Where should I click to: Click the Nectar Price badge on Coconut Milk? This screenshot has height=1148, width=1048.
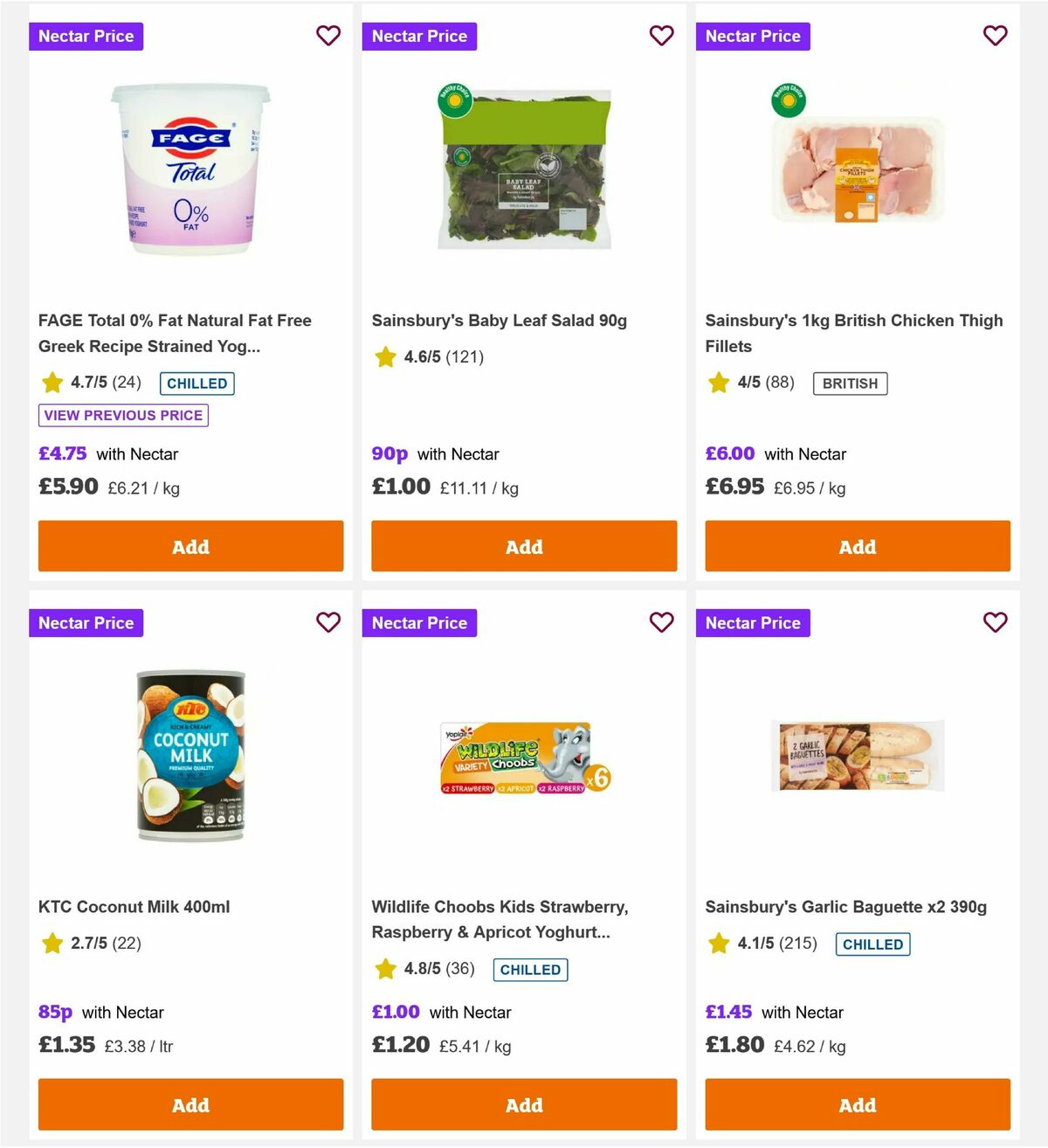pyautogui.click(x=86, y=623)
